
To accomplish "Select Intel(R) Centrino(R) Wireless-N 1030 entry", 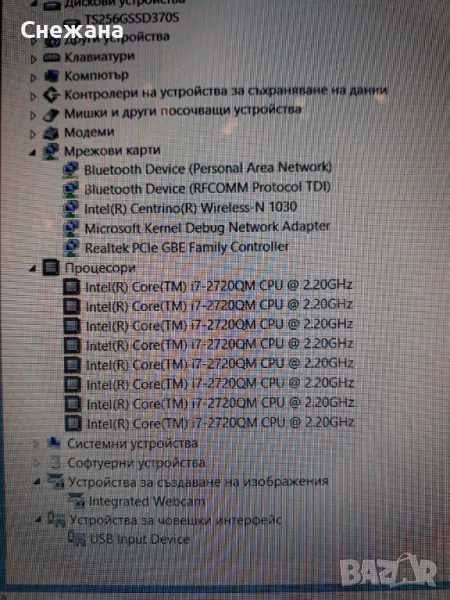I will pyautogui.click(x=191, y=208).
